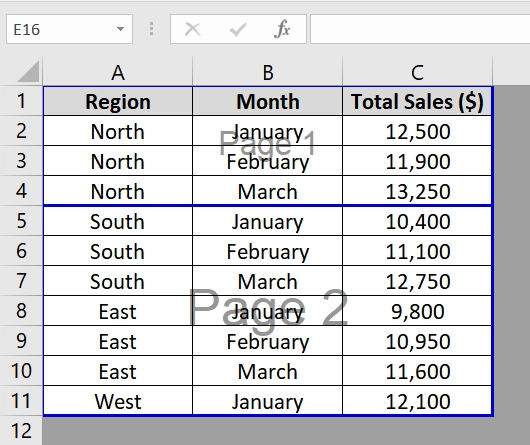
Task: Click the South cell in row 7
Action: [118, 281]
